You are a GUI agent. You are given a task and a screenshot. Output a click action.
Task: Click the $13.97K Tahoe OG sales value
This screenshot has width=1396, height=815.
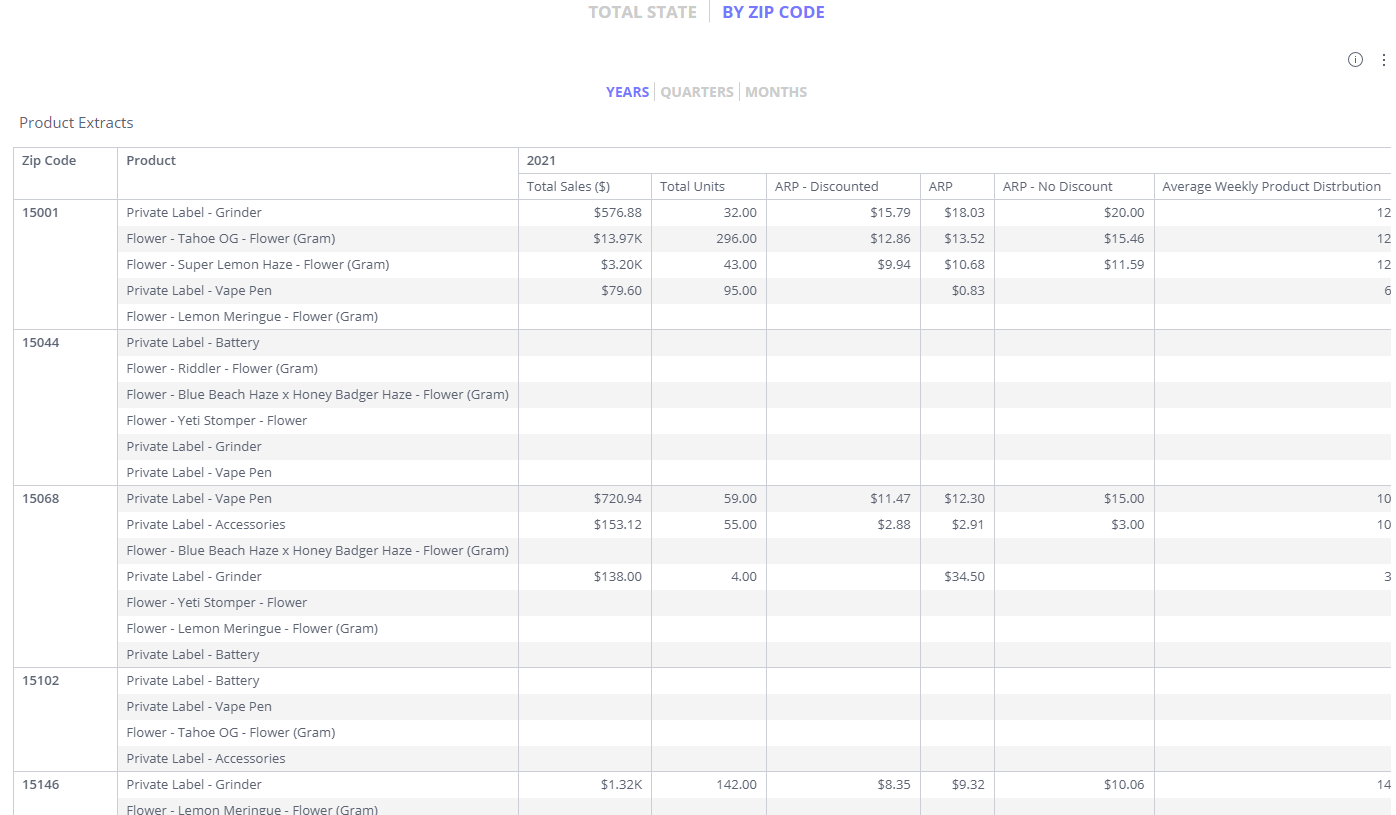(x=617, y=239)
